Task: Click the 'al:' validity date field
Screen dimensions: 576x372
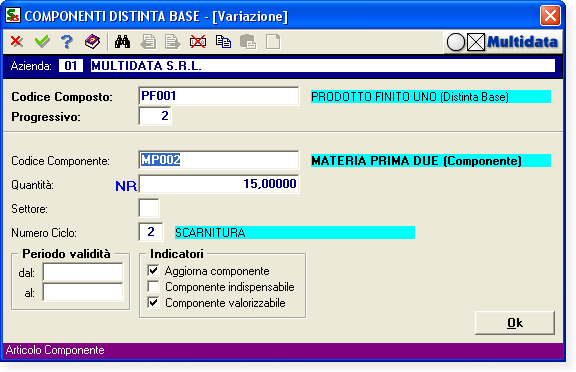Action: (x=83, y=293)
